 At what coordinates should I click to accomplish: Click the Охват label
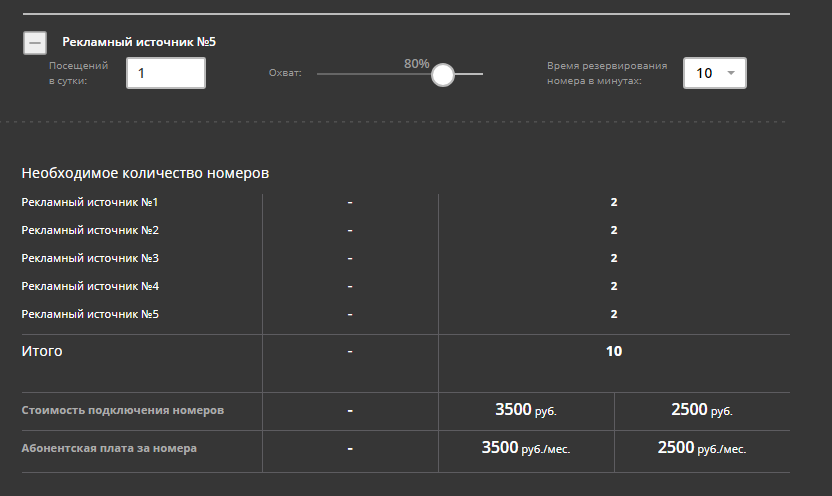coord(285,74)
